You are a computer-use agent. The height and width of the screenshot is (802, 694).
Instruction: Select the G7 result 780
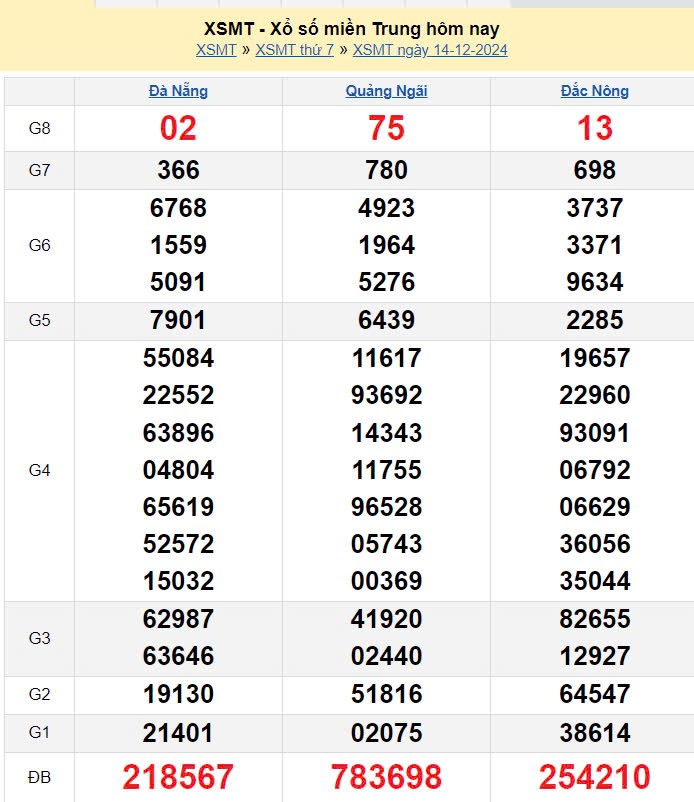click(x=386, y=170)
